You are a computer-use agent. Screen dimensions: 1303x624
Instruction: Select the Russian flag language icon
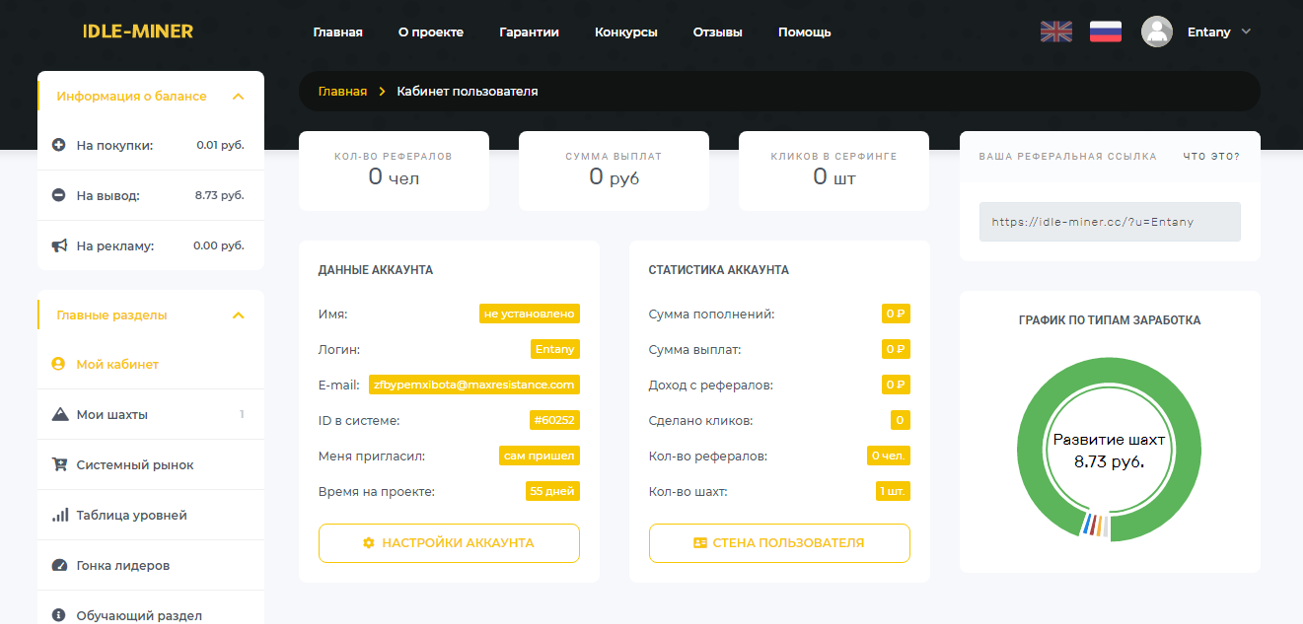[x=1105, y=31]
